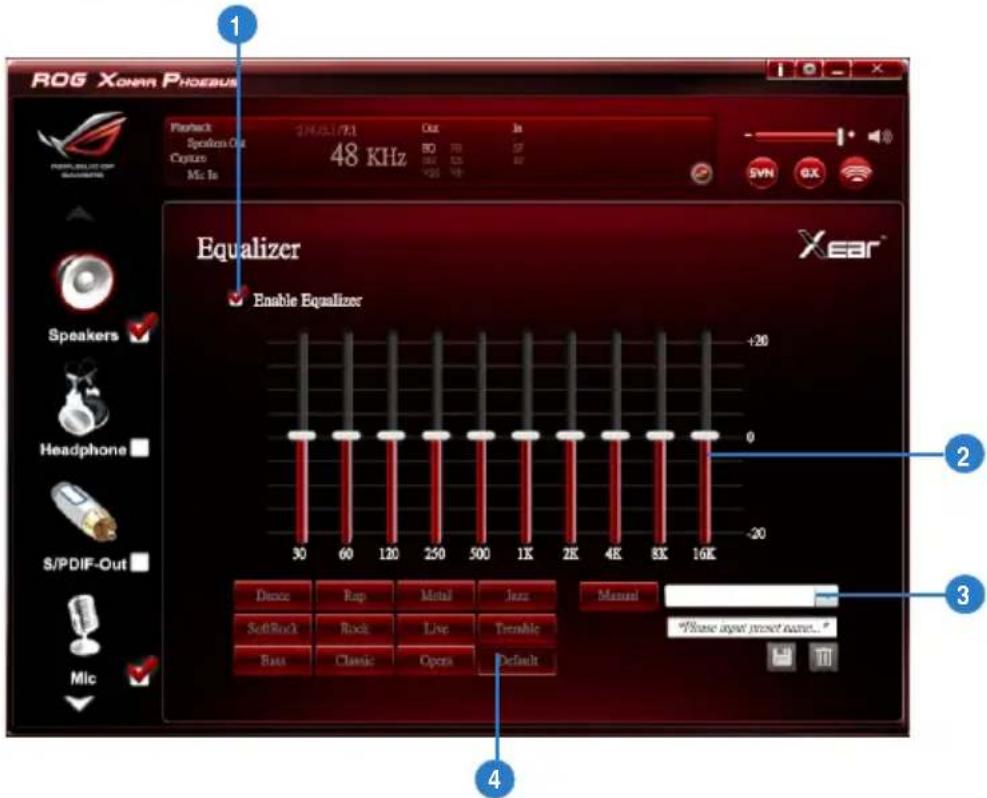The width and height of the screenshot is (987, 798).
Task: Click the 16K equalizer slider handle
Action: [x=705, y=436]
